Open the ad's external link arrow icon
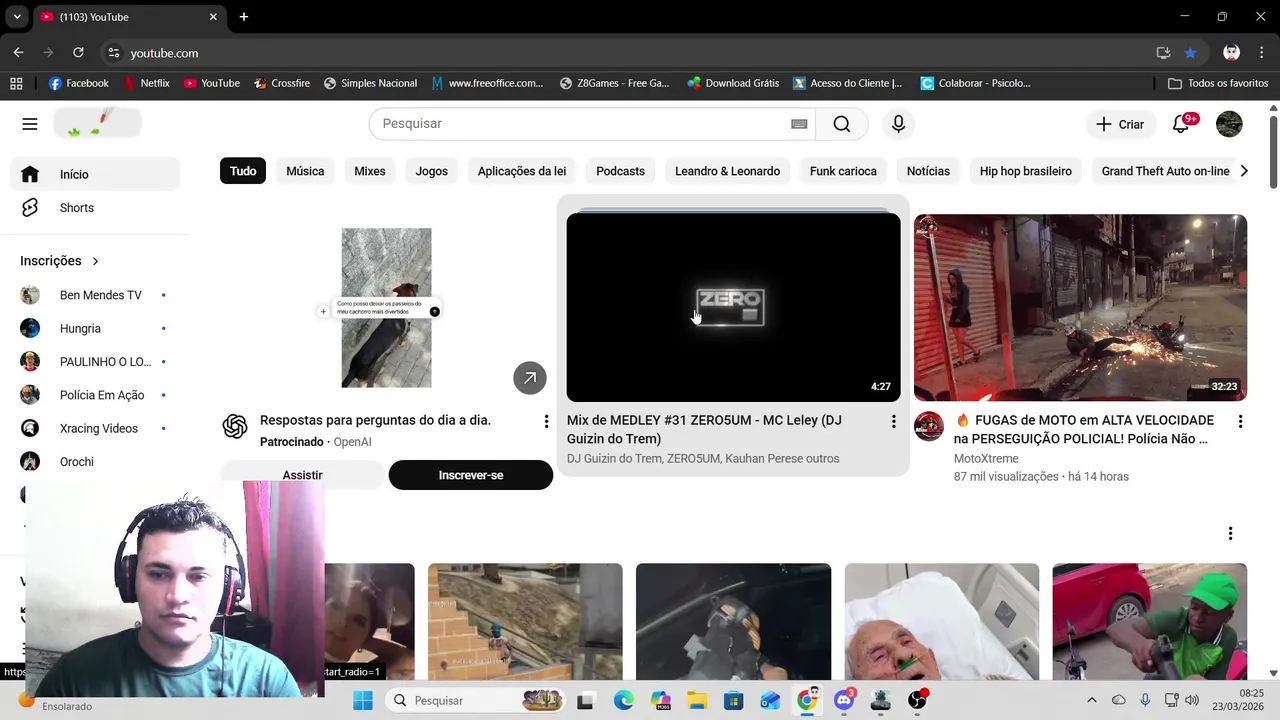 tap(530, 378)
